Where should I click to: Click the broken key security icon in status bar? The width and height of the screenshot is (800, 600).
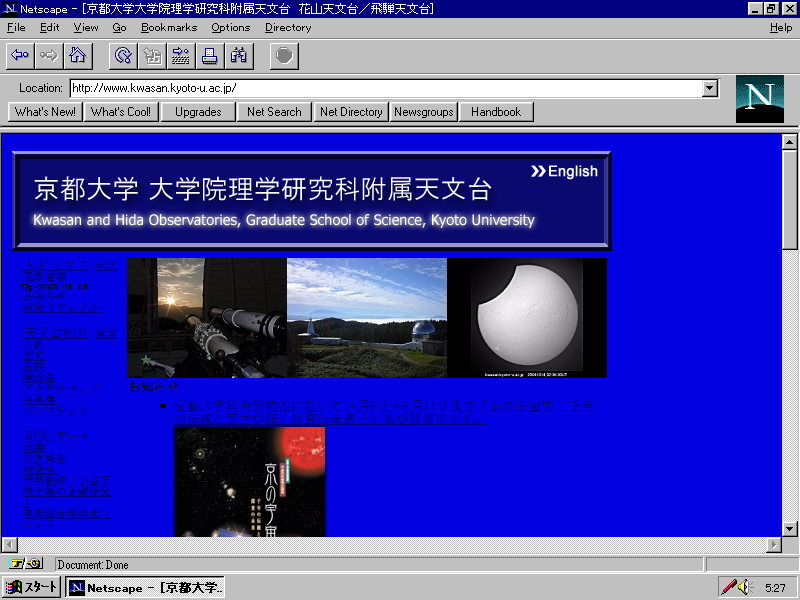click(26, 564)
